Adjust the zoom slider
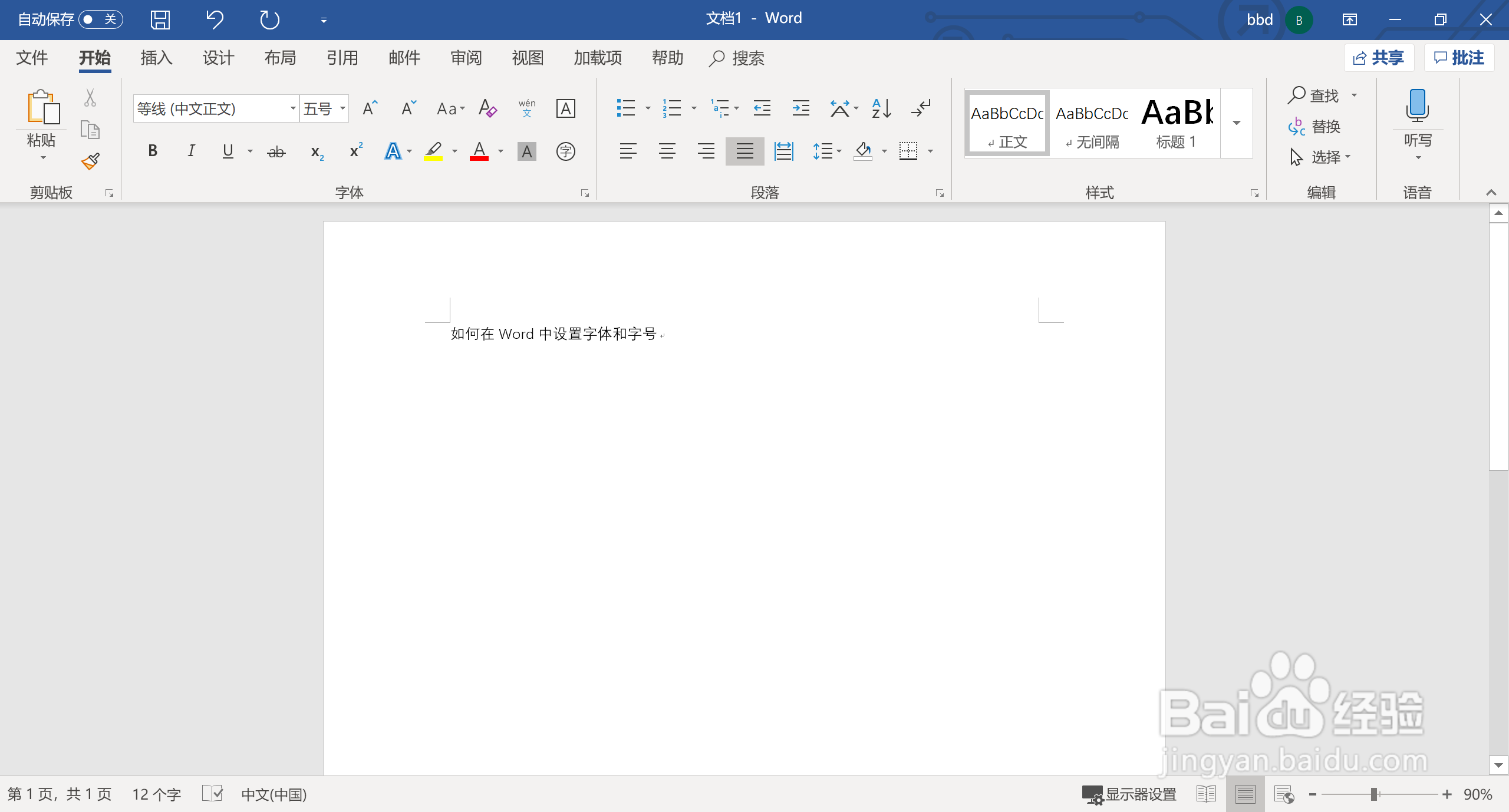 1374,794
